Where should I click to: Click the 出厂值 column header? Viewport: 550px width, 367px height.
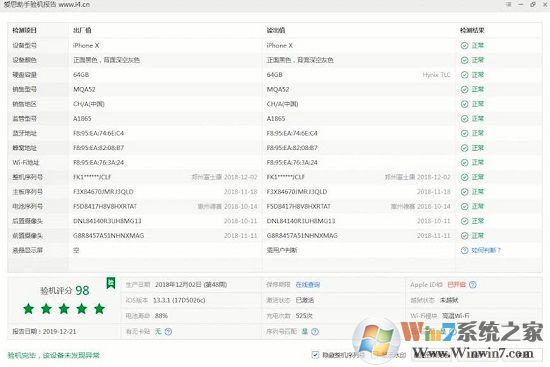[82, 30]
